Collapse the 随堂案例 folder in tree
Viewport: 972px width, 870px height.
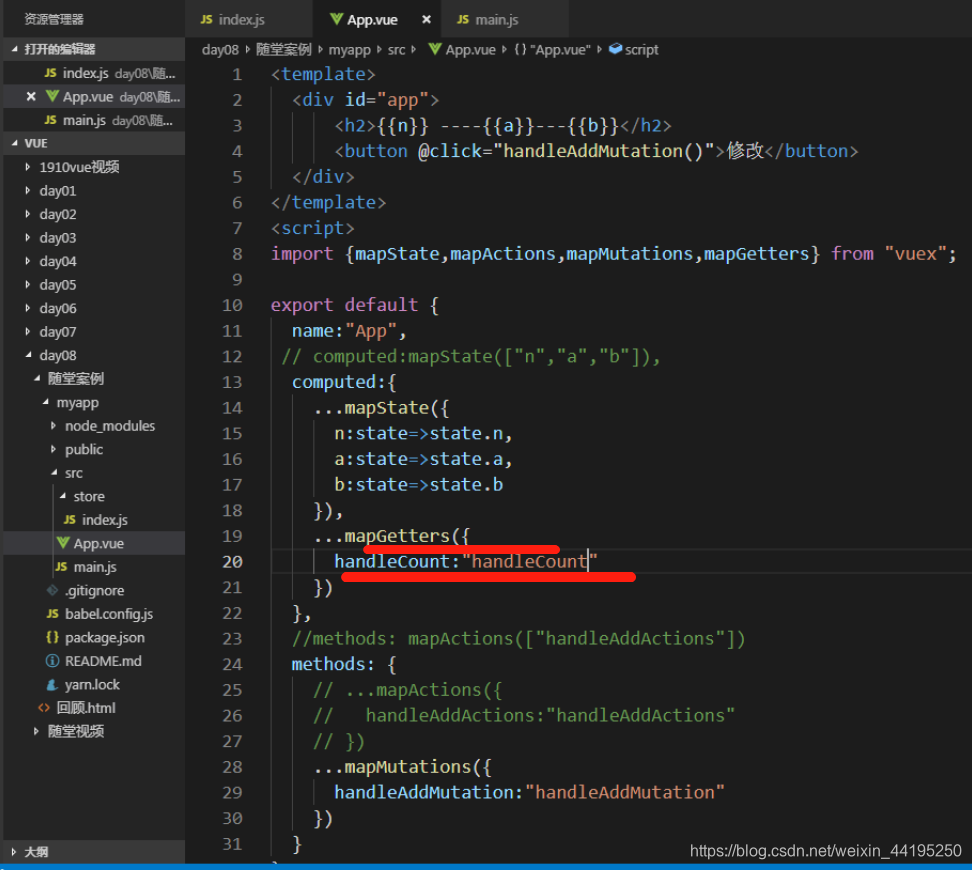click(37, 379)
